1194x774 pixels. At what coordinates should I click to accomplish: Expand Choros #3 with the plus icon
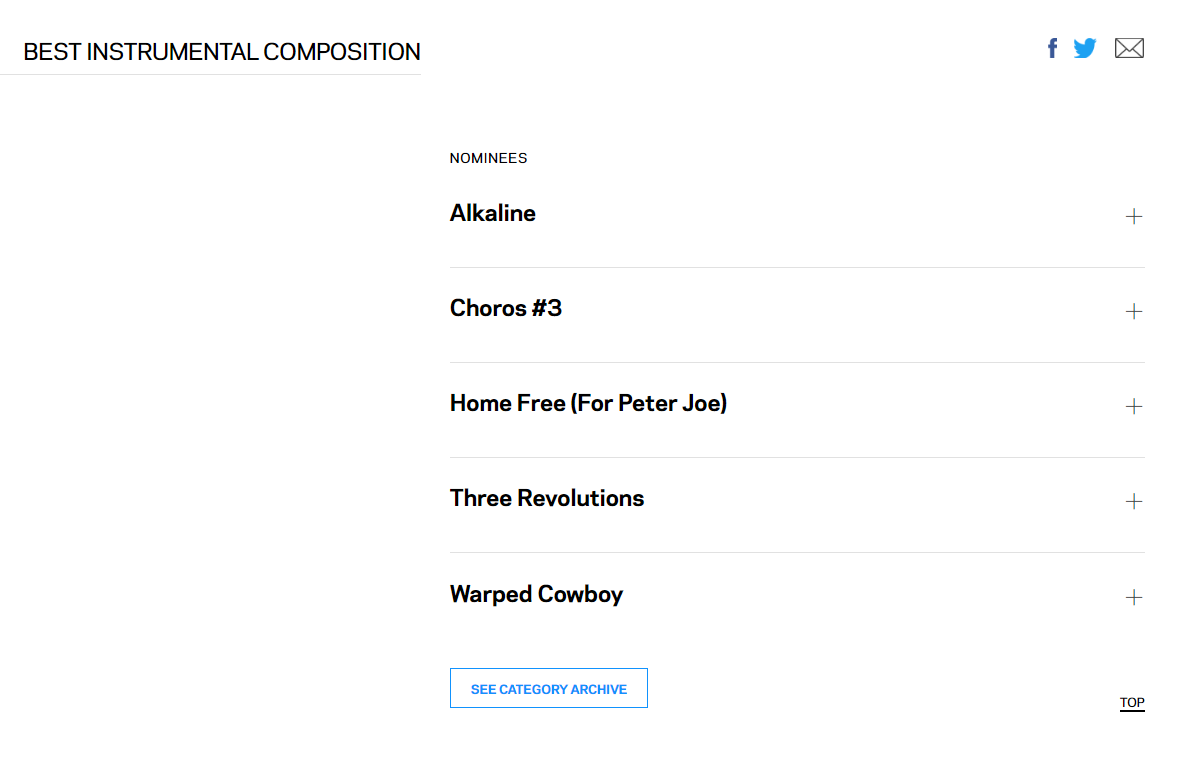tap(1134, 312)
